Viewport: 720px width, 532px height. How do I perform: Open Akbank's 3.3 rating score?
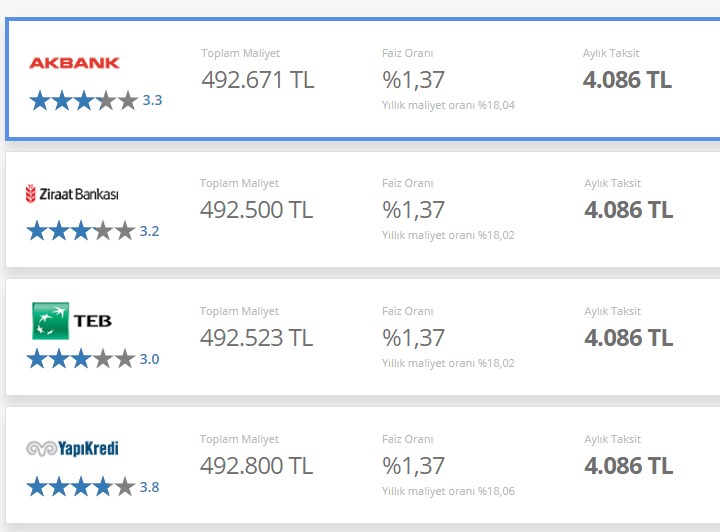click(x=152, y=100)
